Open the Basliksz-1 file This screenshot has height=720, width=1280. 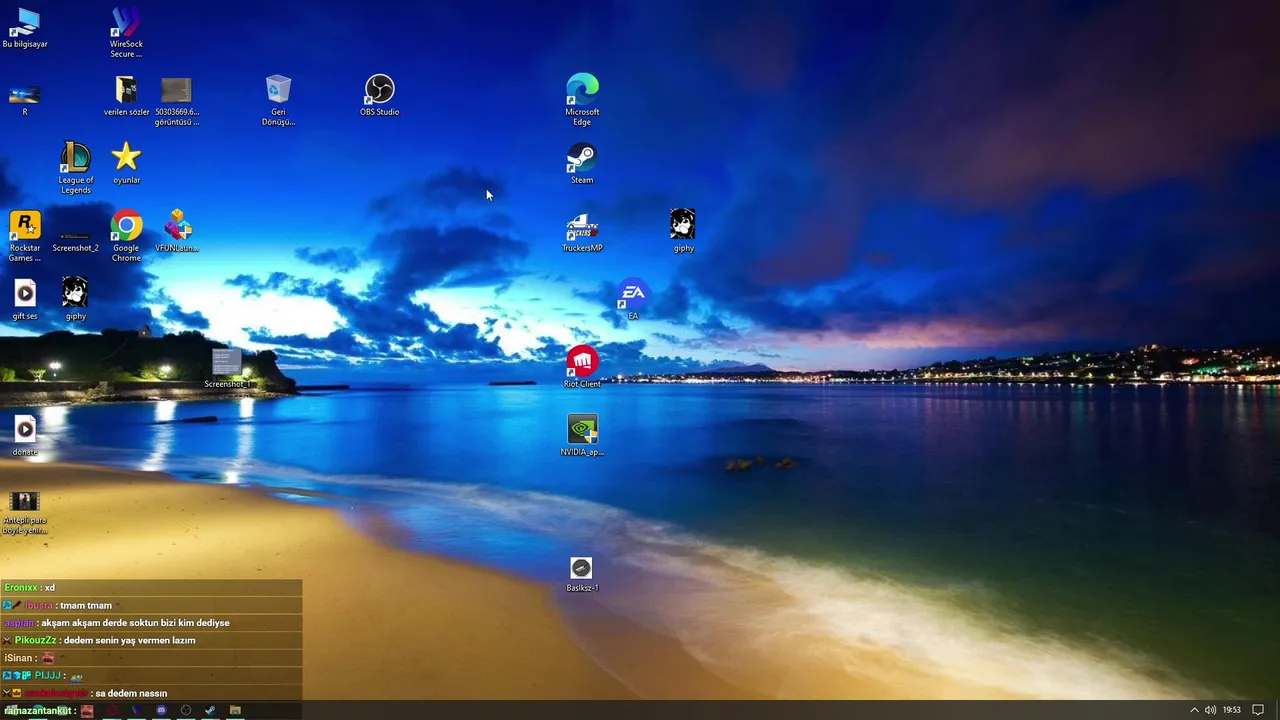point(582,573)
